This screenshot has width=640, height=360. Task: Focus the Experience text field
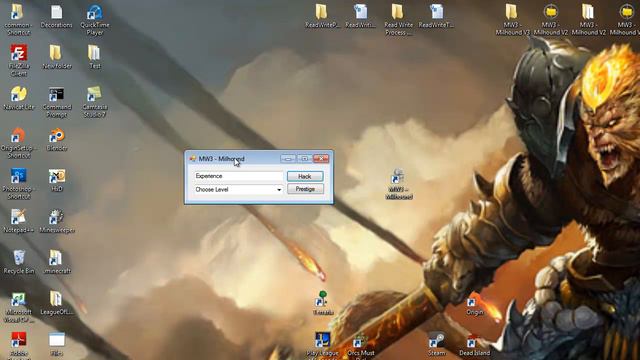click(238, 176)
